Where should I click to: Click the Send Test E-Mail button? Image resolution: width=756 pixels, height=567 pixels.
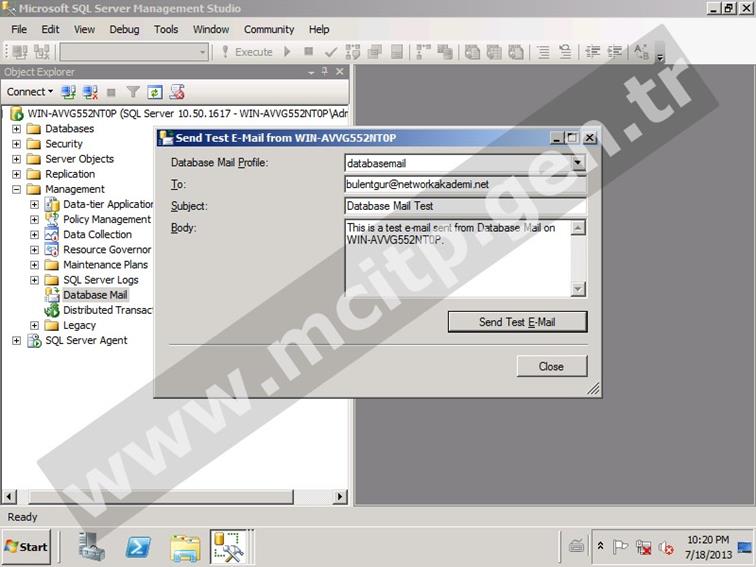coord(517,322)
